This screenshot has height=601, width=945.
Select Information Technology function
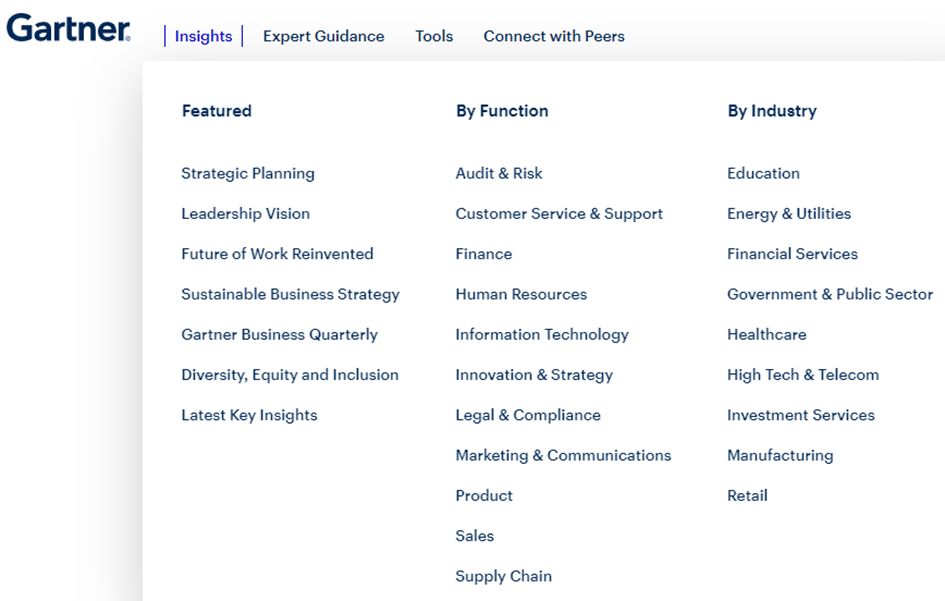click(542, 335)
